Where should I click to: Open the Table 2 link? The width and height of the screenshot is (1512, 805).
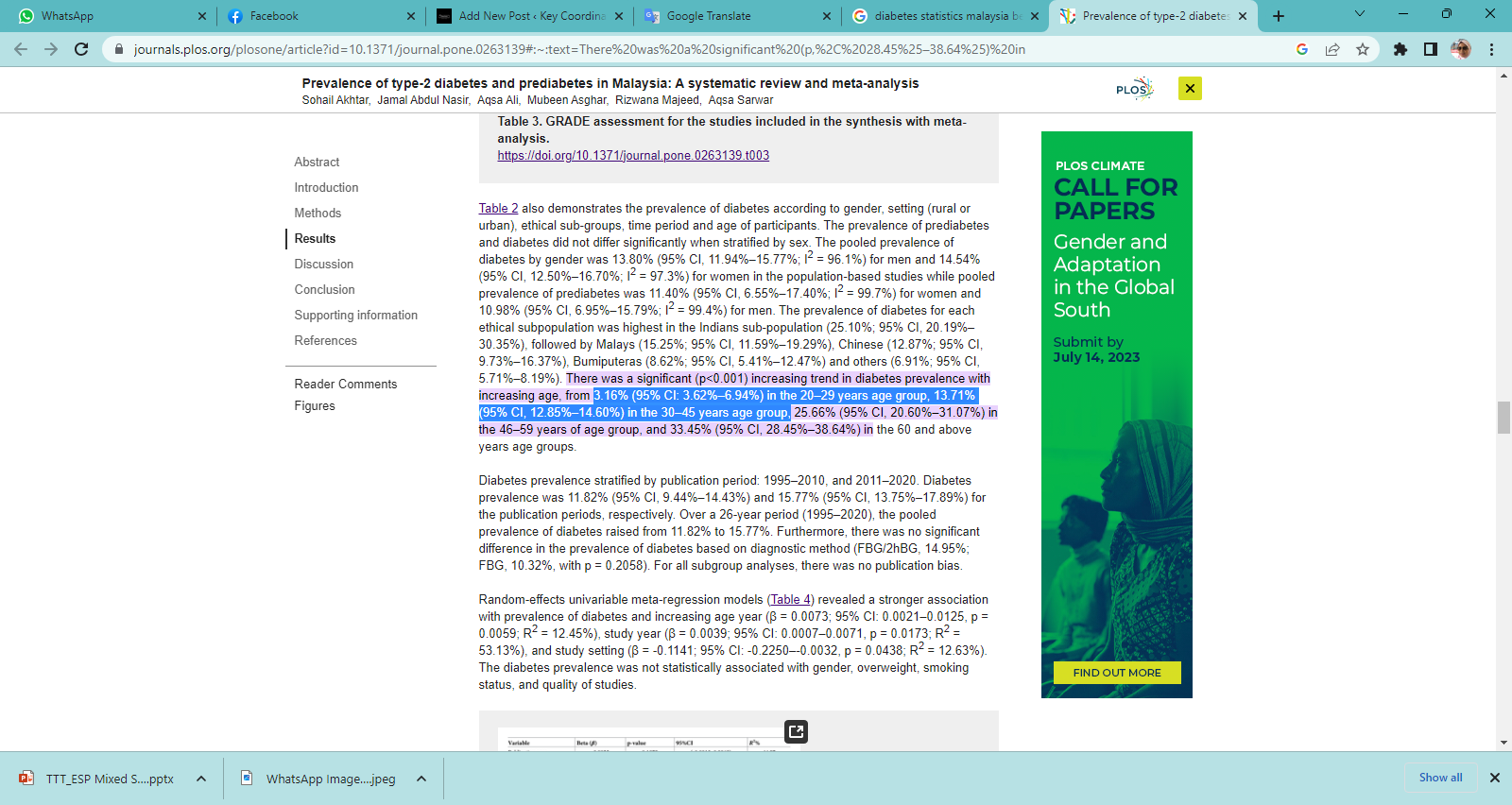tap(498, 209)
